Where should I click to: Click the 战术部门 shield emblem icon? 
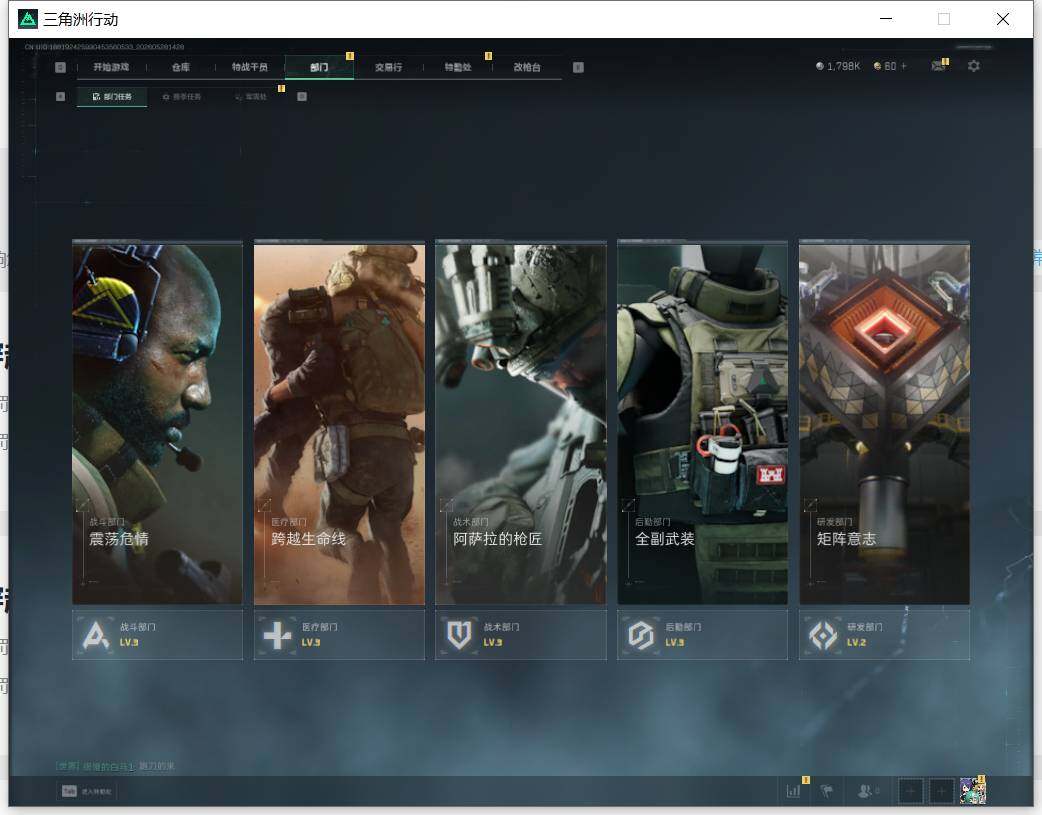coord(459,635)
